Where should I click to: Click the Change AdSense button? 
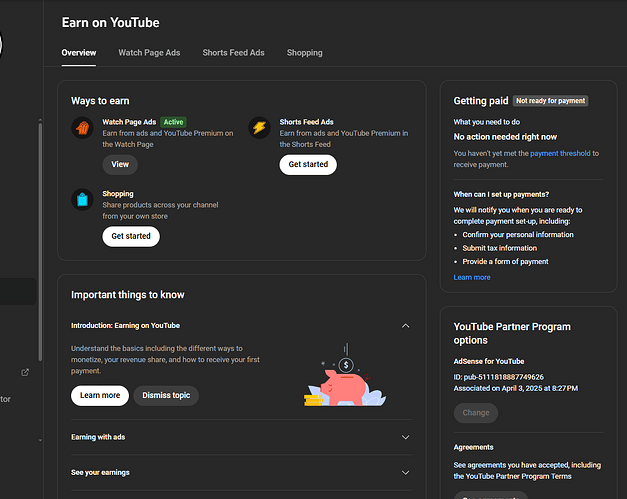click(x=476, y=413)
